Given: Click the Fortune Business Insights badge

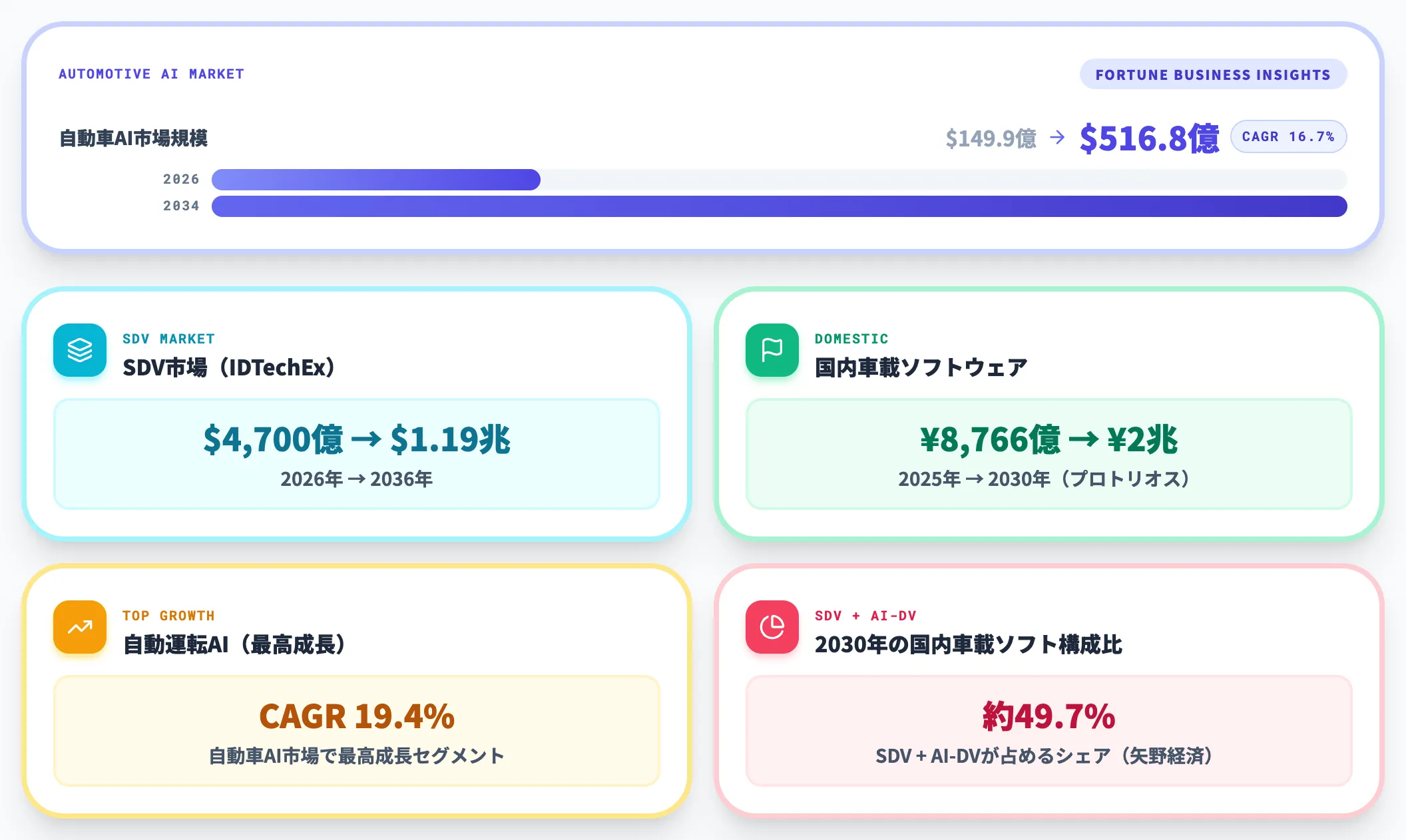Looking at the screenshot, I should point(1213,75).
